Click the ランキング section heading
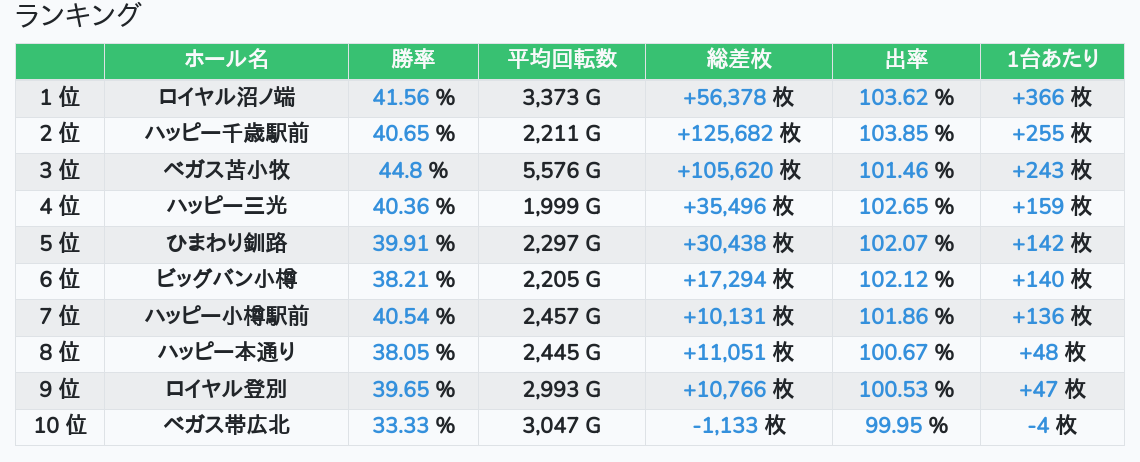The height and width of the screenshot is (462, 1140). click(78, 15)
